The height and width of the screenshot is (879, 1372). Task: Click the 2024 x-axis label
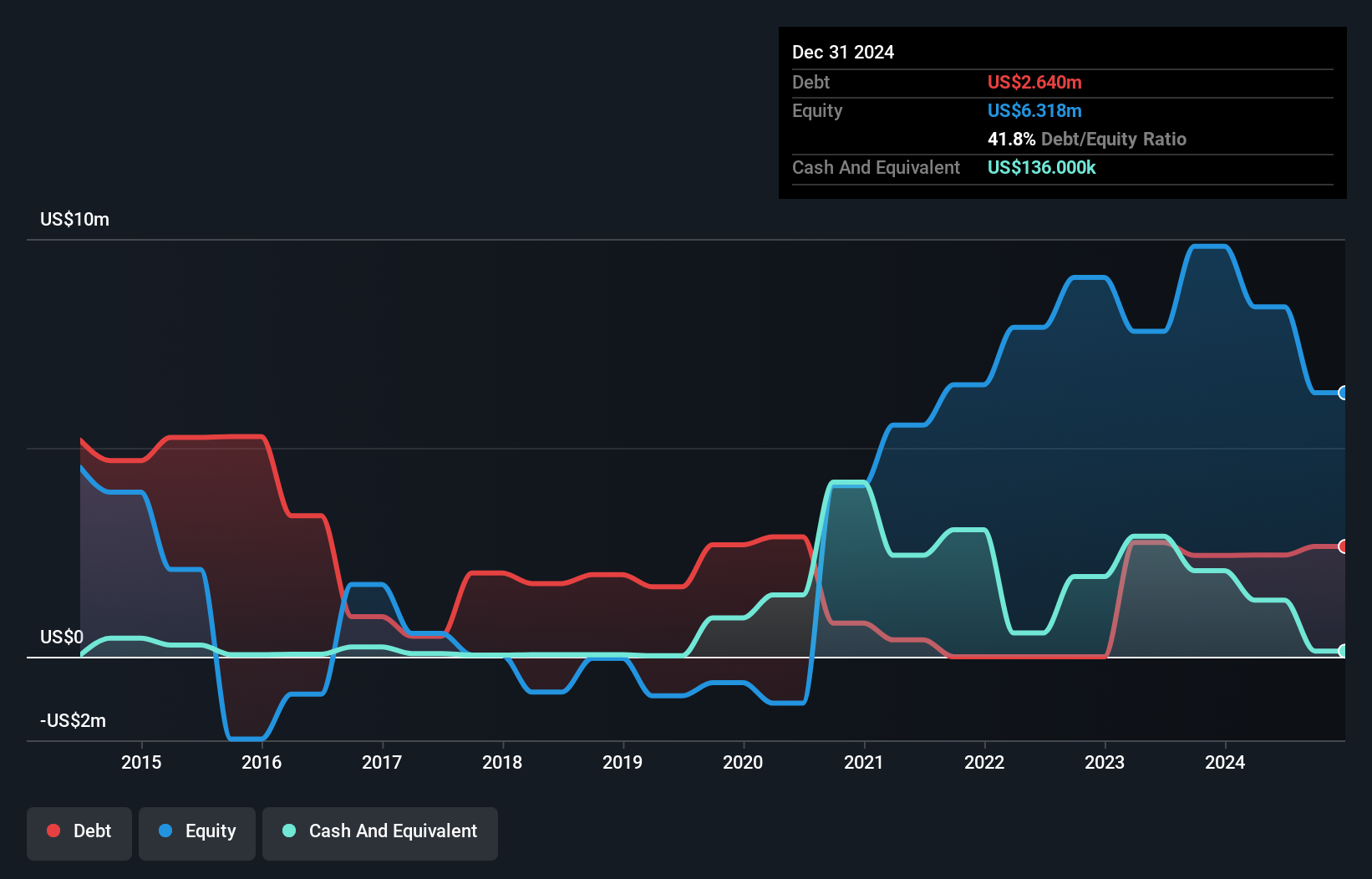pyautogui.click(x=1225, y=762)
